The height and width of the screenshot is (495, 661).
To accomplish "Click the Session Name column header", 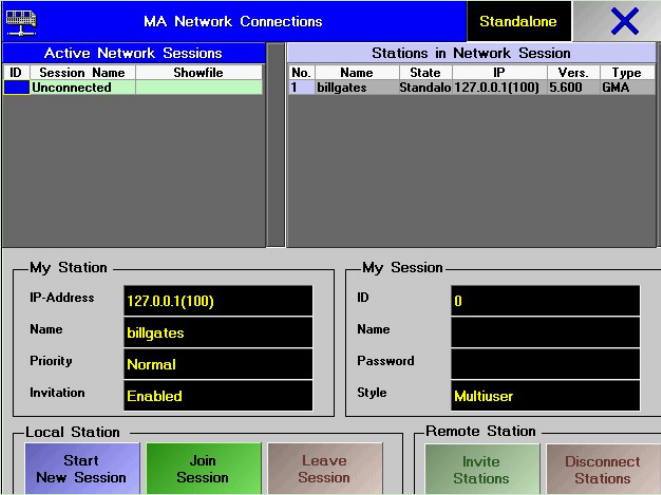I will [x=83, y=73].
